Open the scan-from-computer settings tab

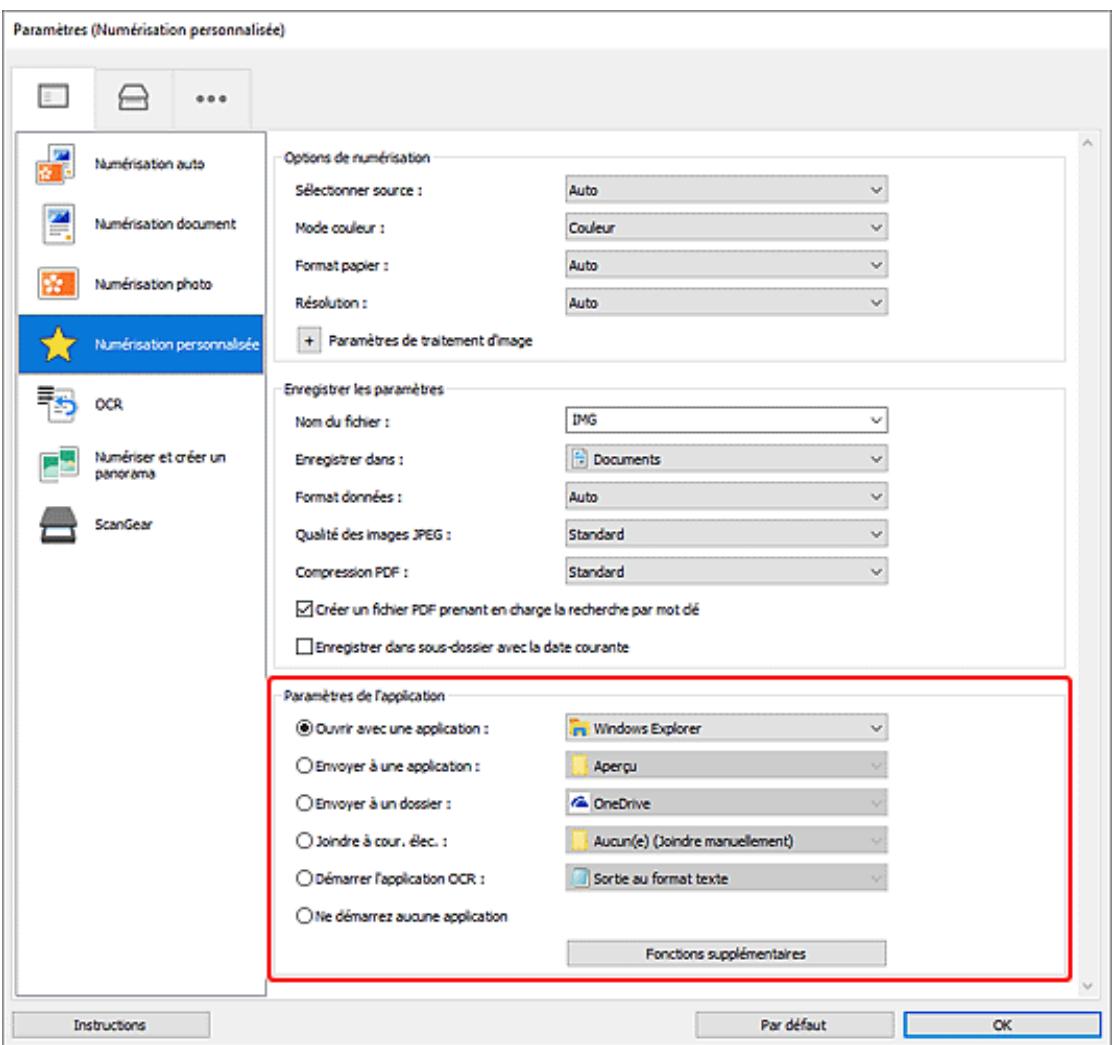click(53, 97)
